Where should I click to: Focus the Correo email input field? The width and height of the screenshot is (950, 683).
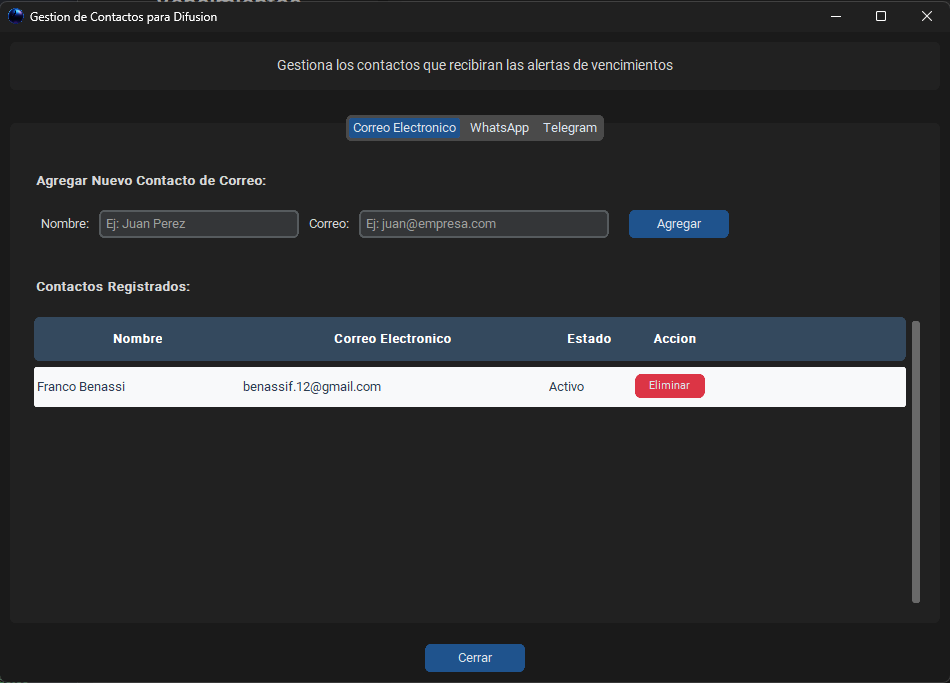click(x=483, y=224)
